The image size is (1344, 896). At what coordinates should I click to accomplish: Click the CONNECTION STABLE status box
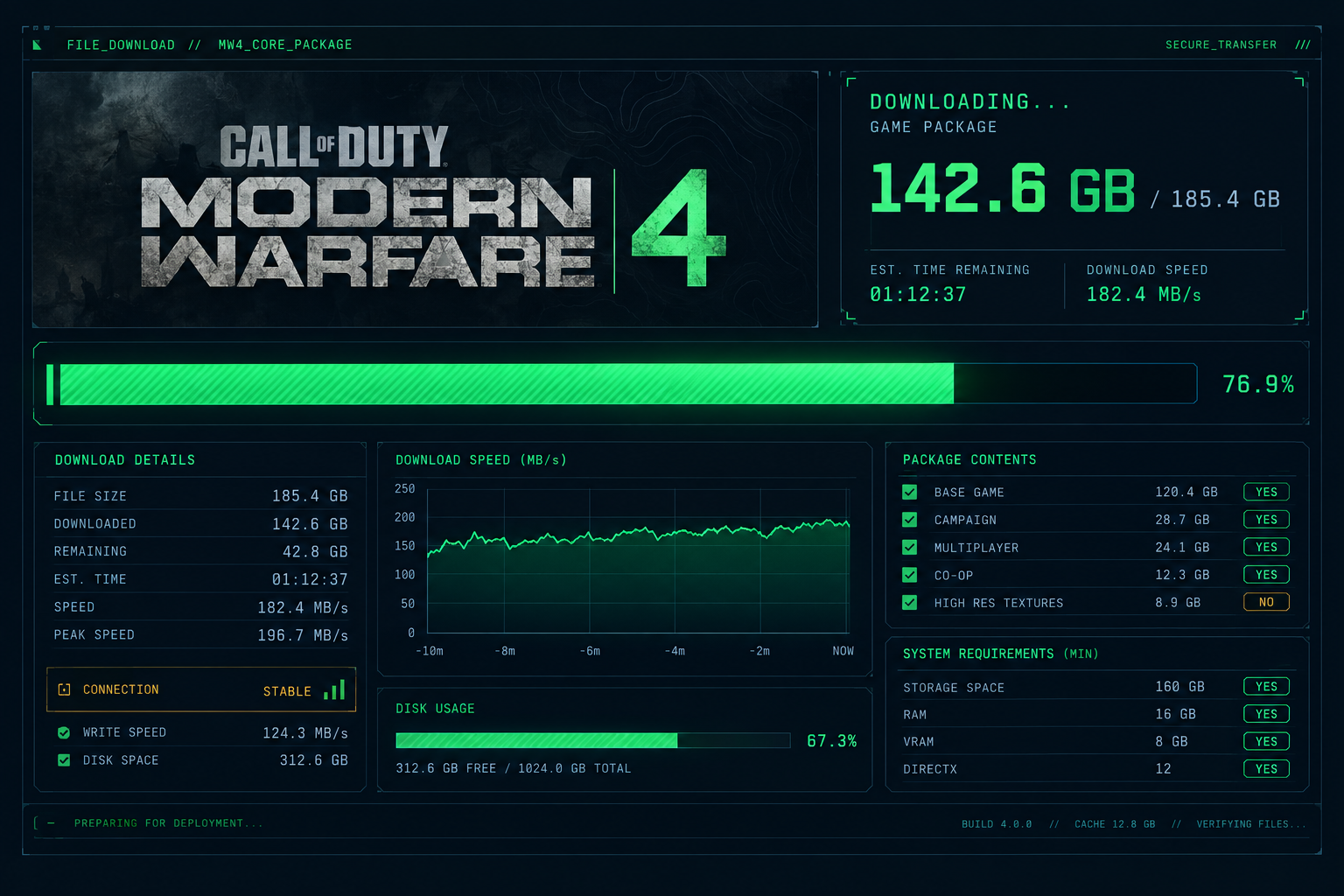click(x=201, y=689)
